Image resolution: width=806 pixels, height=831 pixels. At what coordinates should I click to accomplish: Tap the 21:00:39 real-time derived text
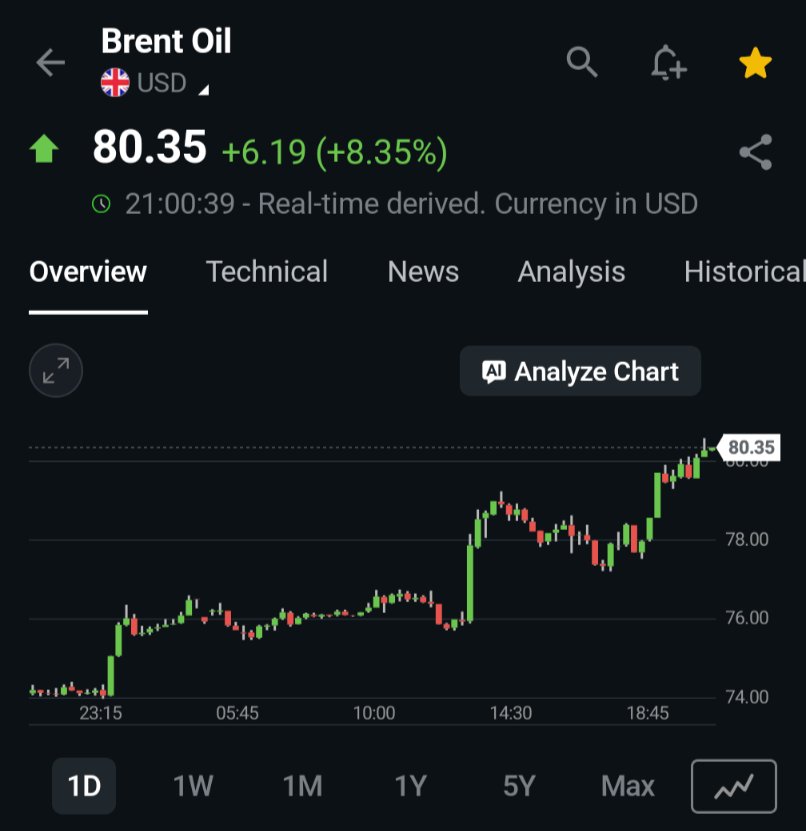[x=411, y=204]
